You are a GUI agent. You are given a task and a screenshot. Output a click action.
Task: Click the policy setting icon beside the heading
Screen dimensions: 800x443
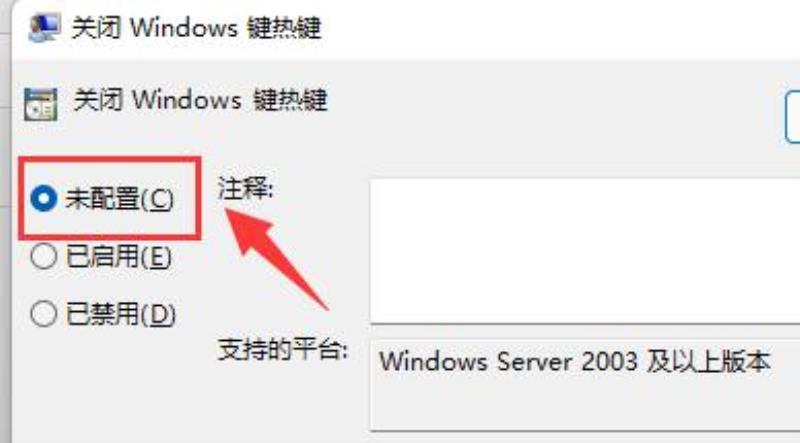pyautogui.click(x=40, y=104)
